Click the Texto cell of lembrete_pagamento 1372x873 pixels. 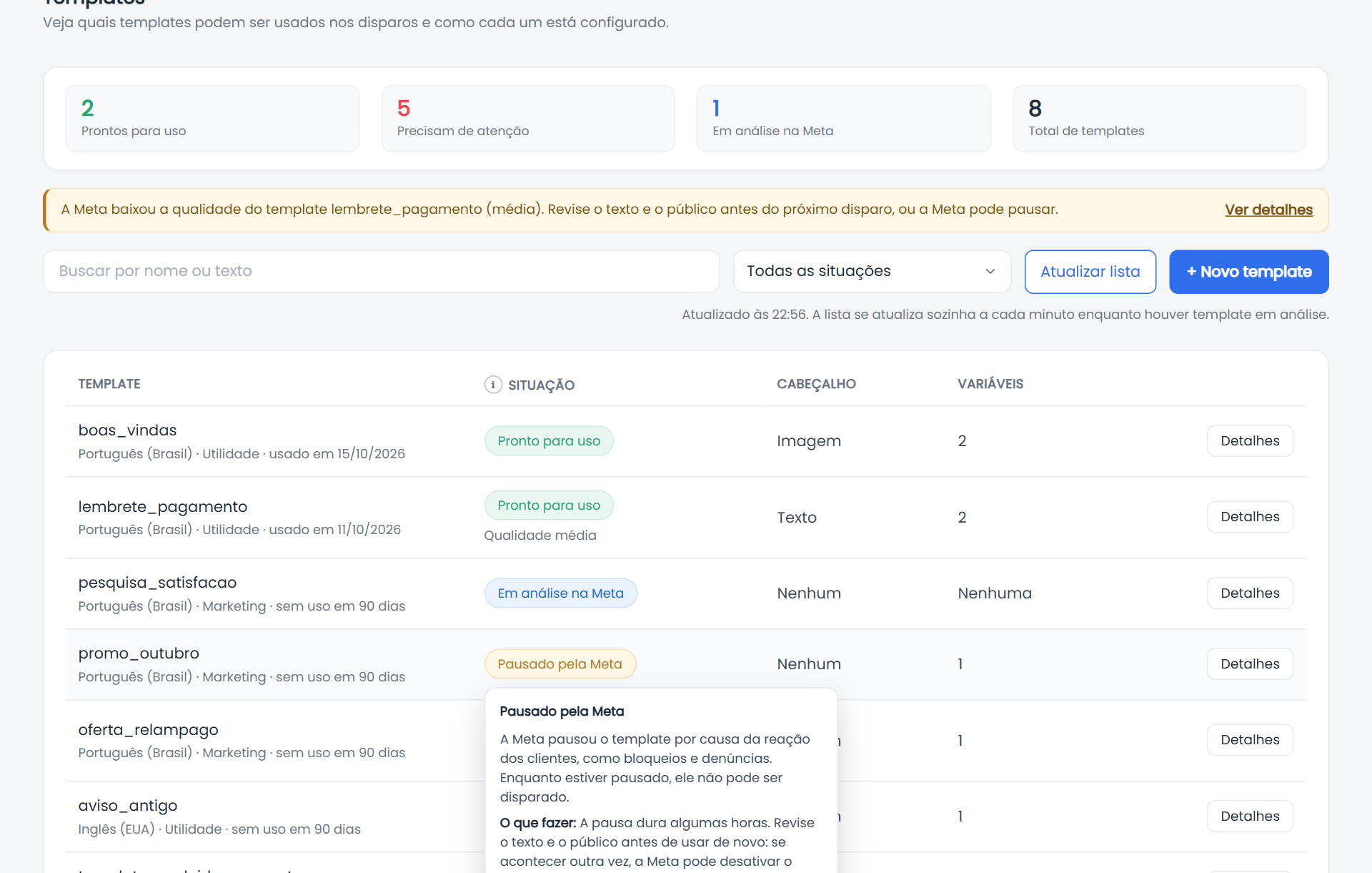(x=797, y=517)
